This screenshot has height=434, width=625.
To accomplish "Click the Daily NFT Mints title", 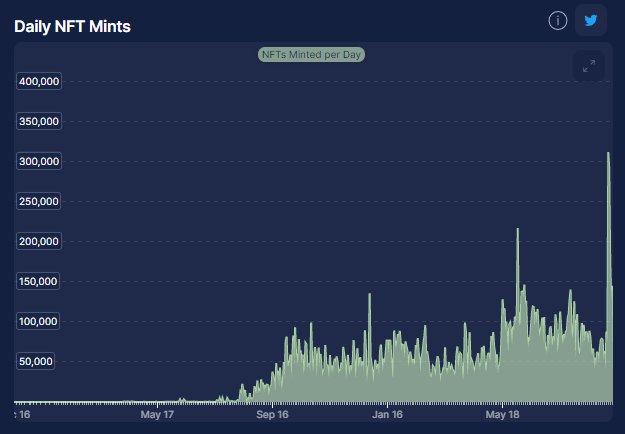I will click(73, 27).
